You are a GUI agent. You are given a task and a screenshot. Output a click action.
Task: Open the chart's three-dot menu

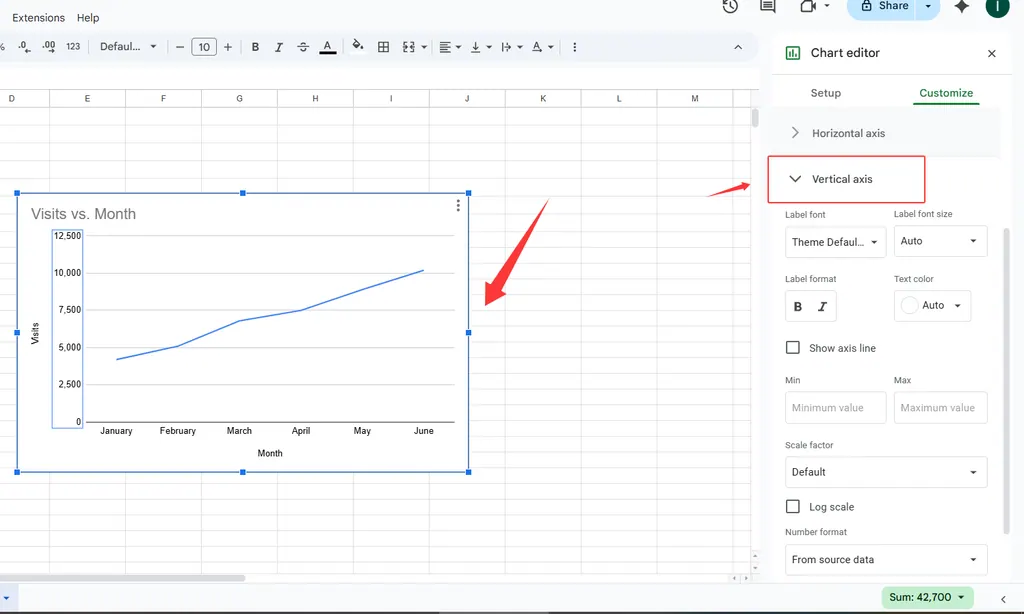pyautogui.click(x=458, y=206)
